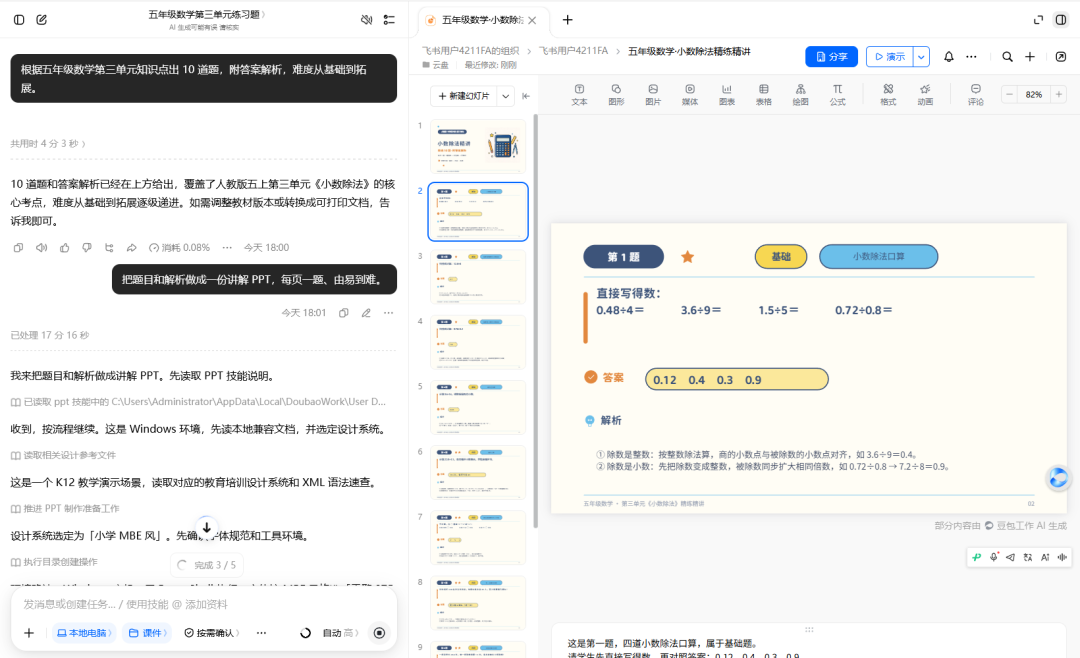
Task: Open the 完成 3 / 5 progress indicator
Action: (x=207, y=565)
